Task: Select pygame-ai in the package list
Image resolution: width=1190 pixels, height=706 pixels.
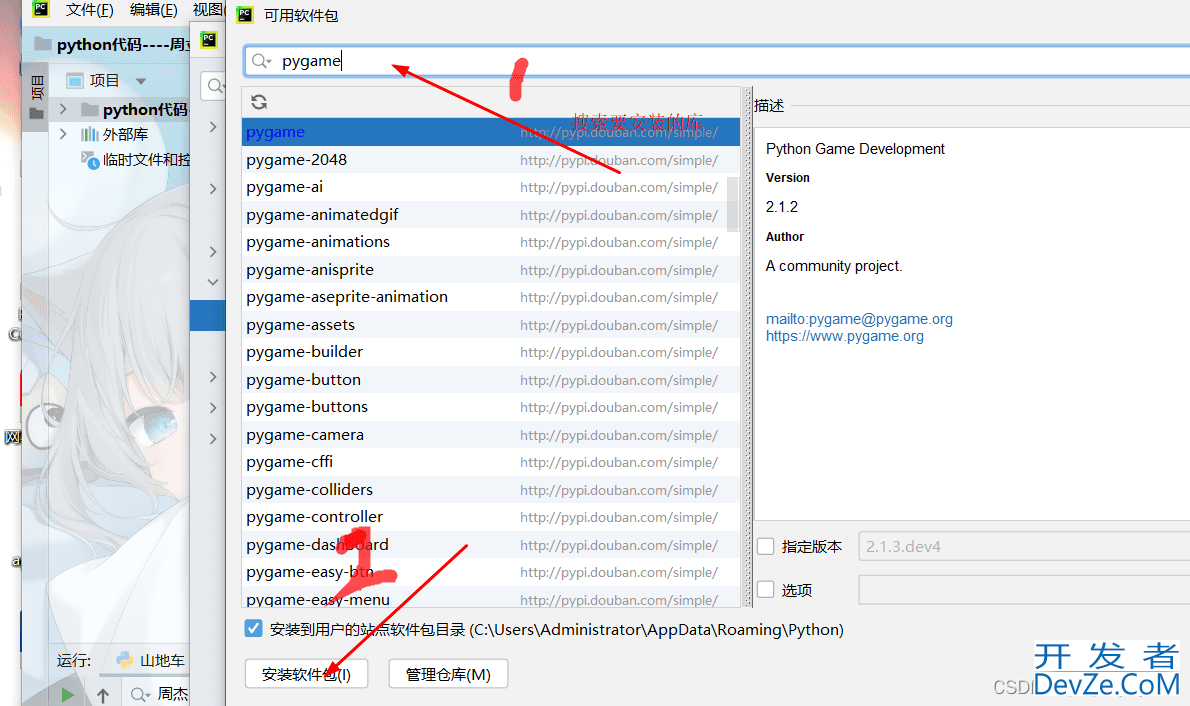Action: tap(490, 187)
